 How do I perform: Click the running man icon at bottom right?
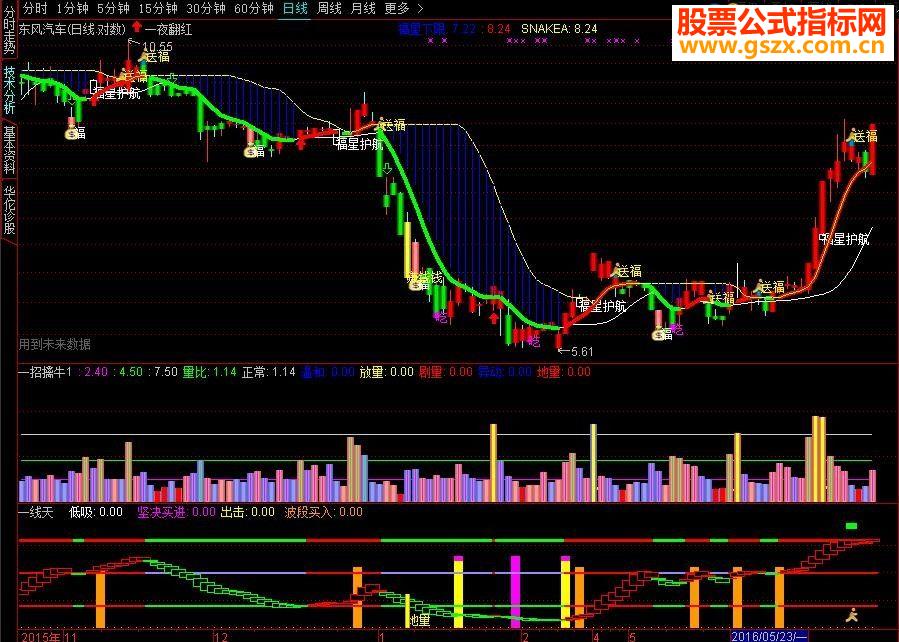(x=851, y=616)
